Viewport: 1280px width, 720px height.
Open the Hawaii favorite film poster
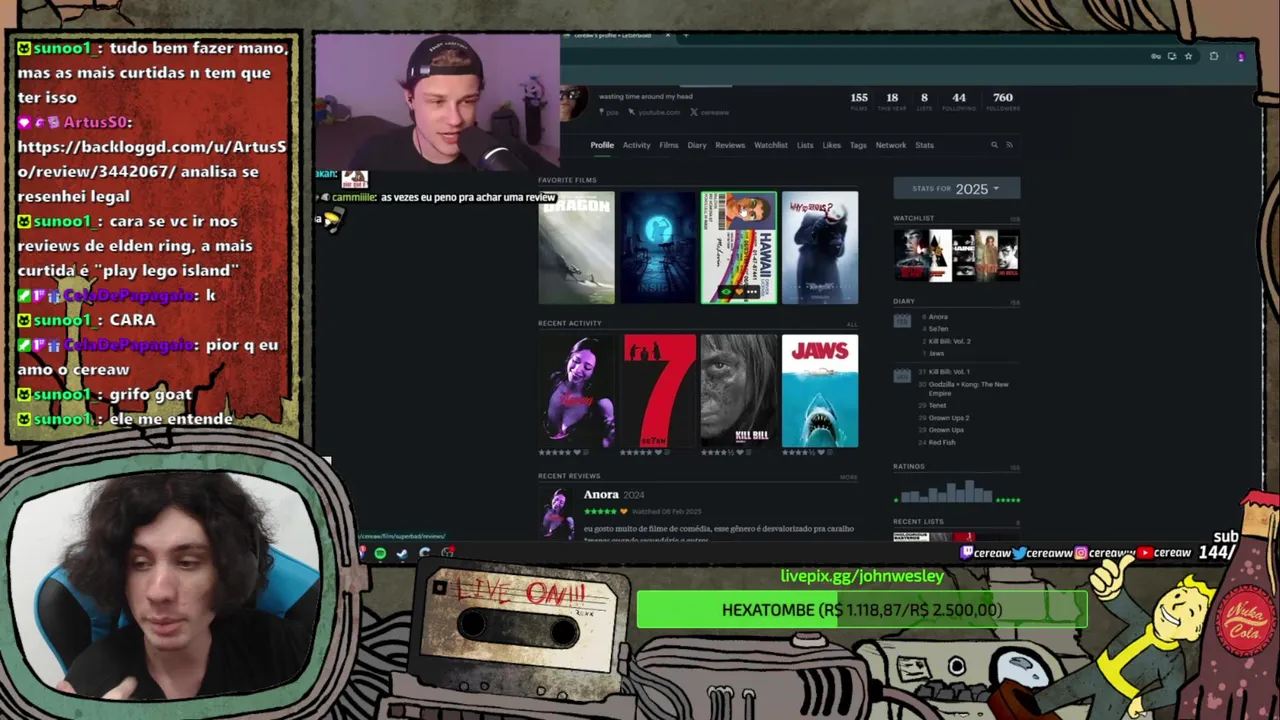point(739,247)
